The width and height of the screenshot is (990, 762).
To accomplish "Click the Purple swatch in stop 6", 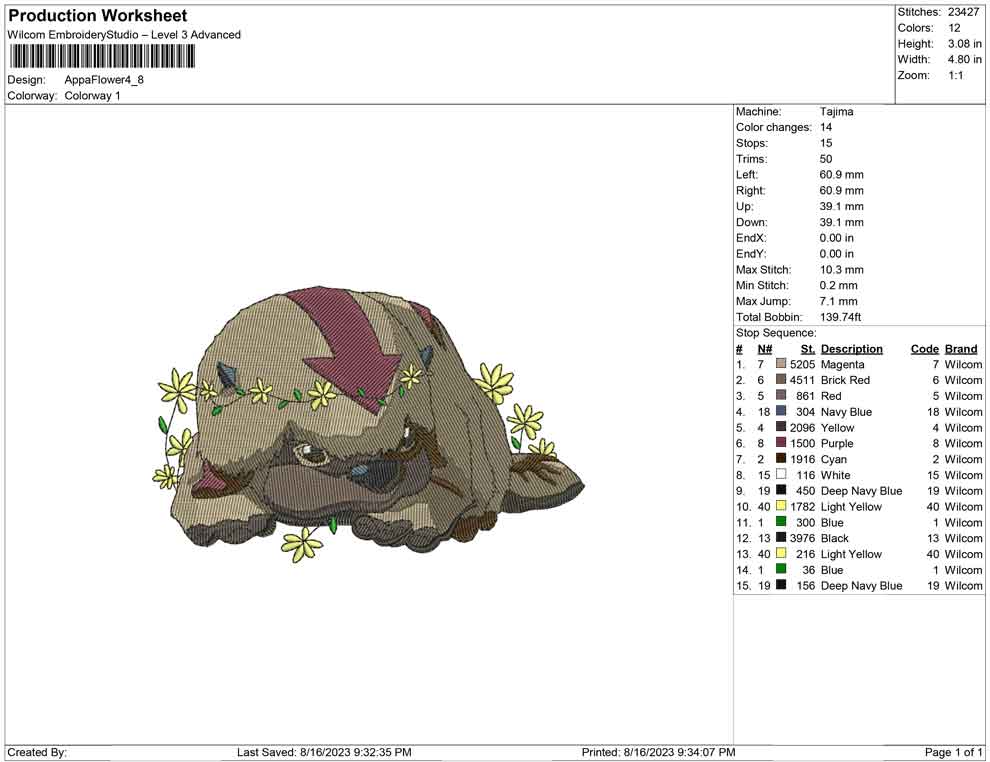I will point(781,443).
